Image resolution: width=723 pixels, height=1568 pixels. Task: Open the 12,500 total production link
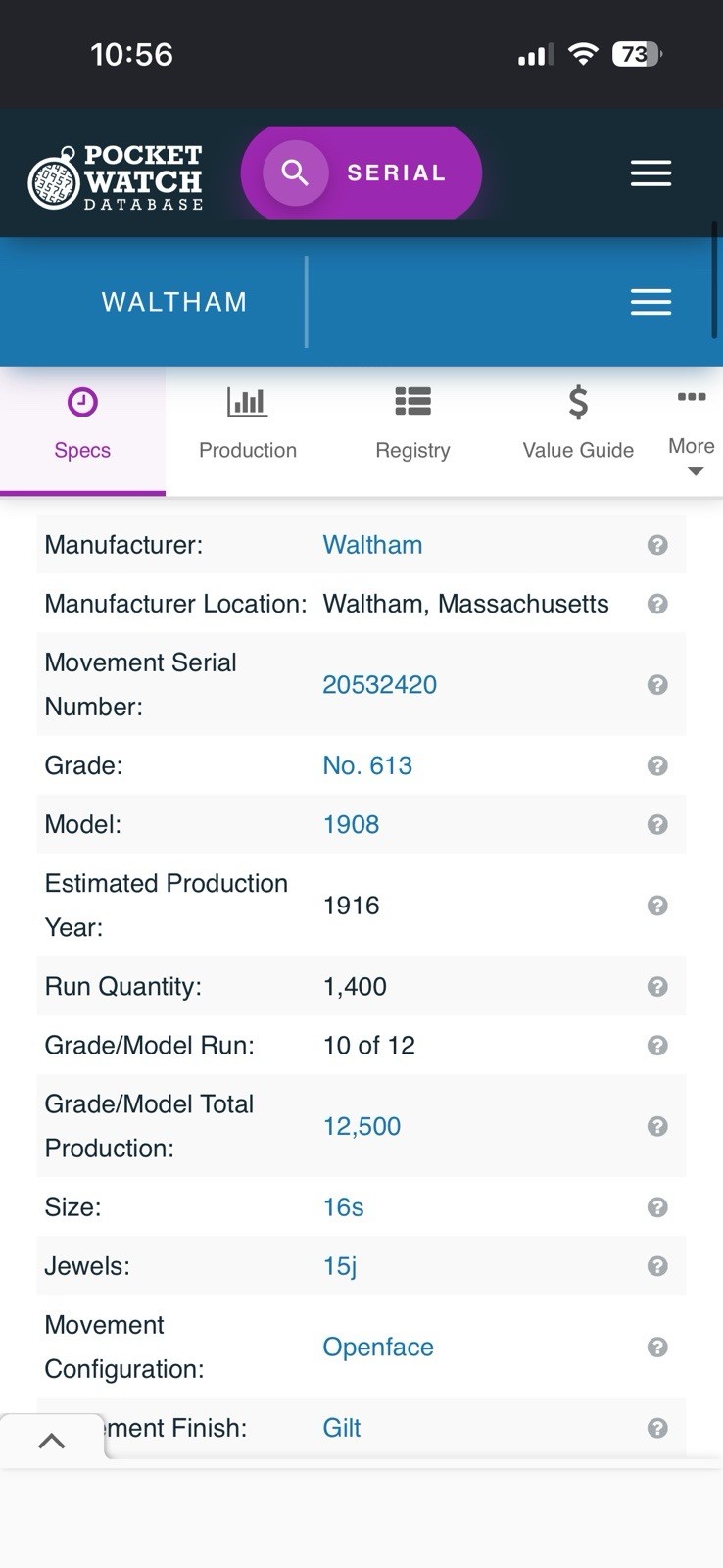pos(361,1126)
